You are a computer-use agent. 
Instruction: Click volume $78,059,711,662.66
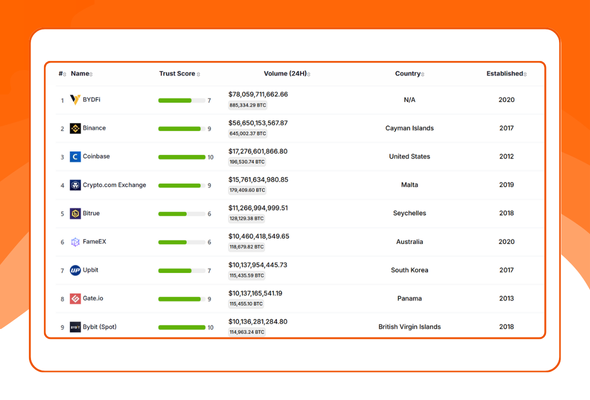[258, 94]
